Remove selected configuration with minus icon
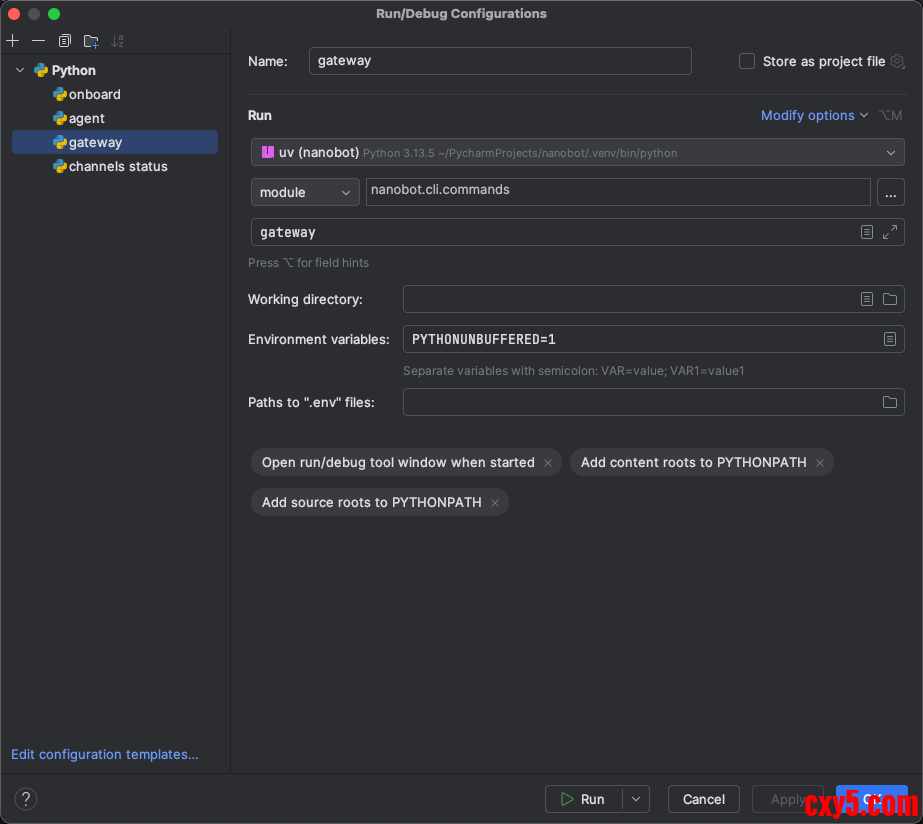 pos(38,41)
